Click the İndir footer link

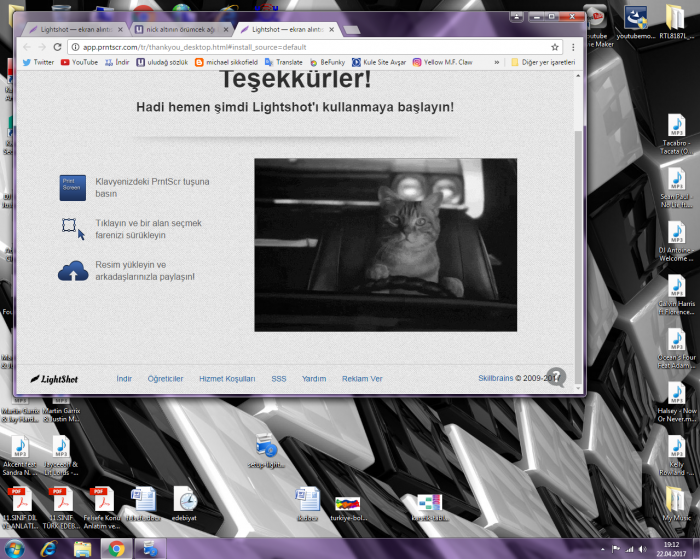point(124,379)
